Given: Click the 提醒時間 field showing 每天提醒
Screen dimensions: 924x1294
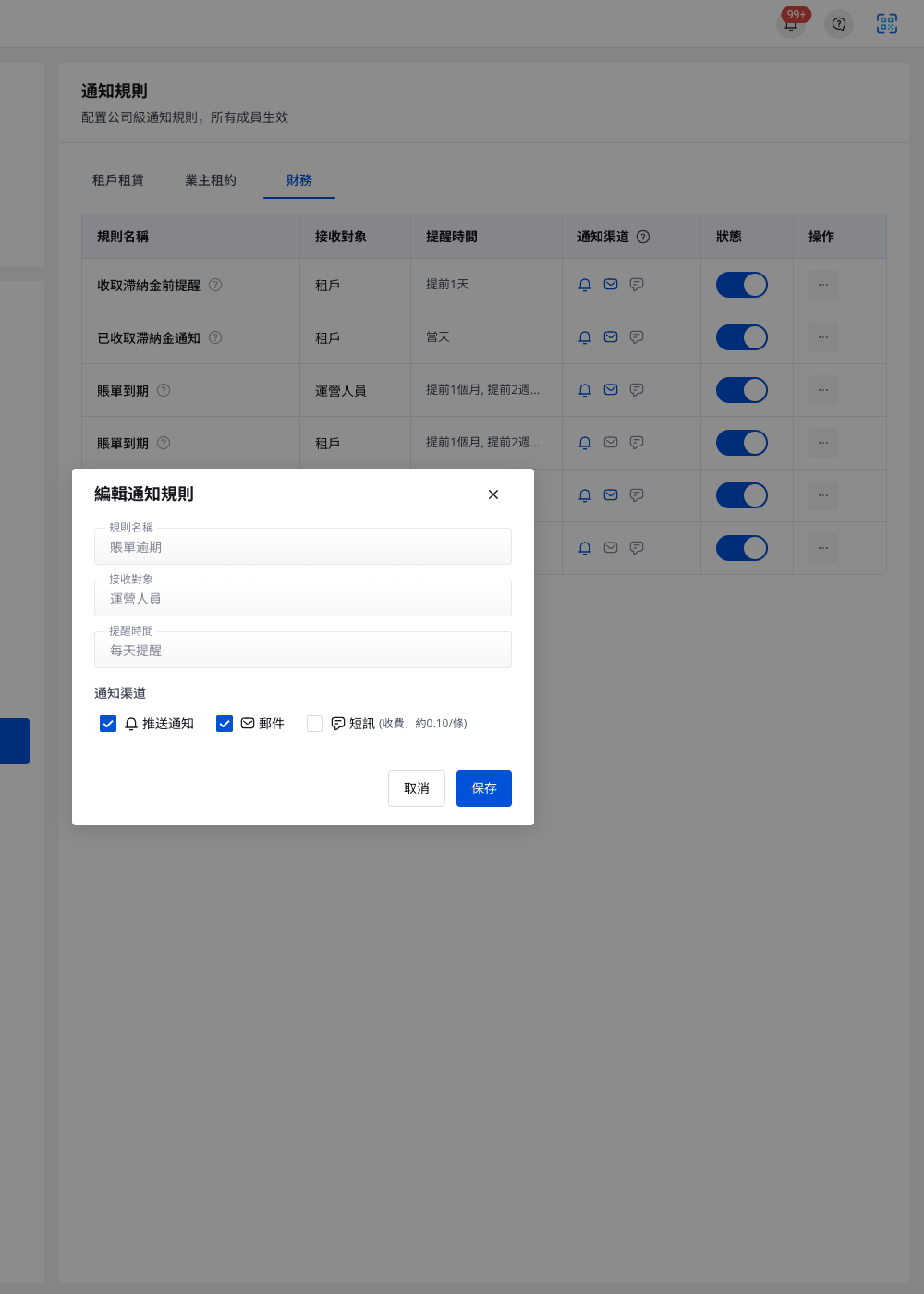Looking at the screenshot, I should pos(303,650).
